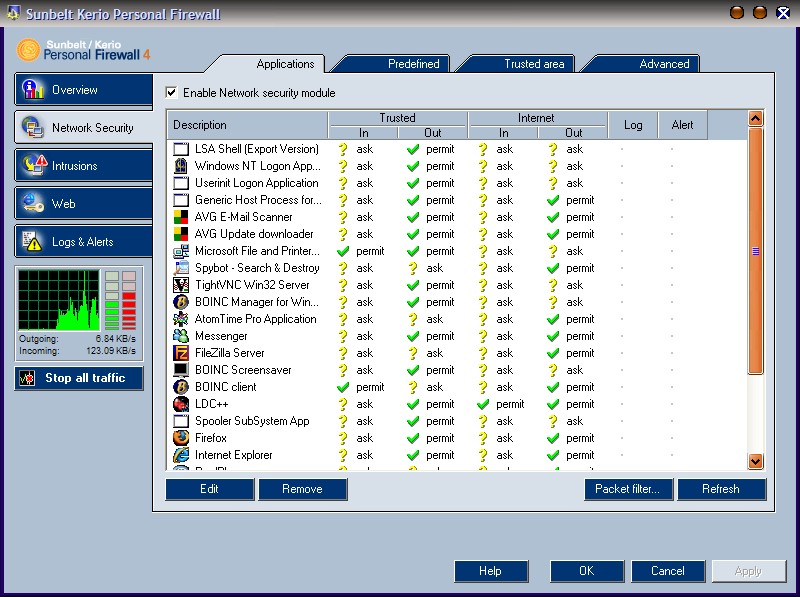Click the TightVNC Win32 Server icon
Viewport: 800px width, 597px height.
[x=181, y=285]
